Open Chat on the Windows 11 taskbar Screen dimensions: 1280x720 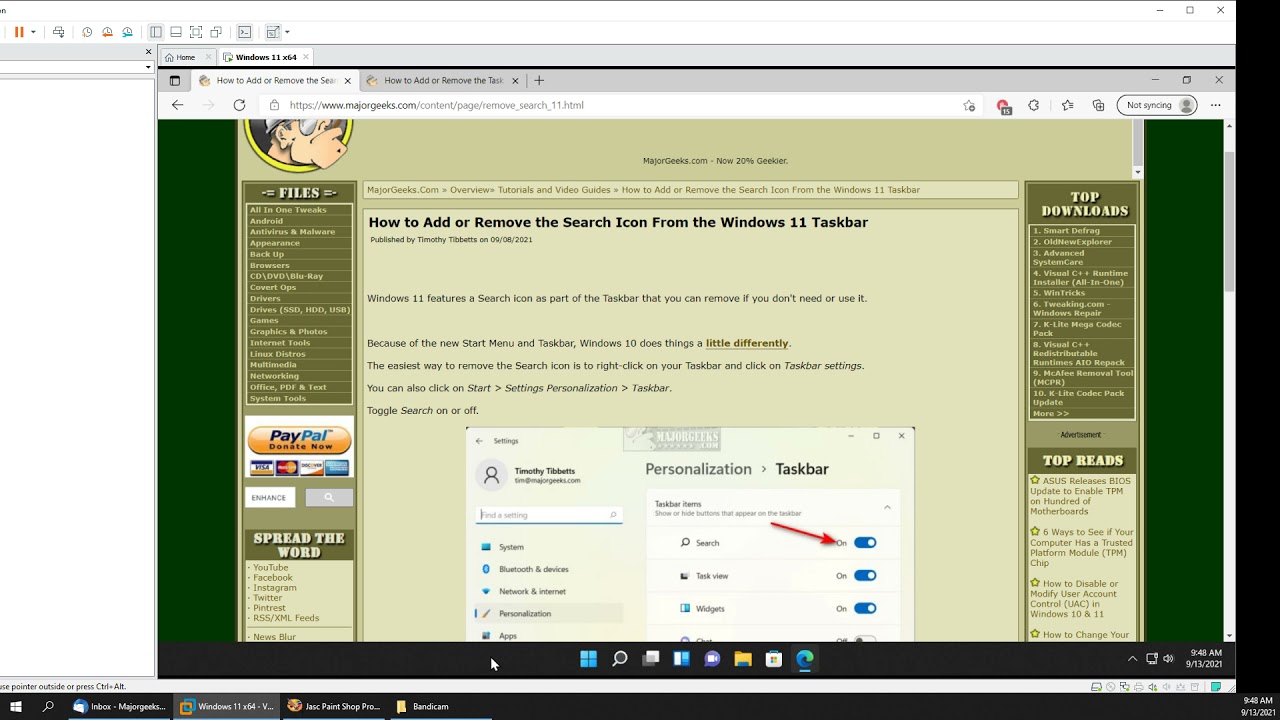click(712, 659)
